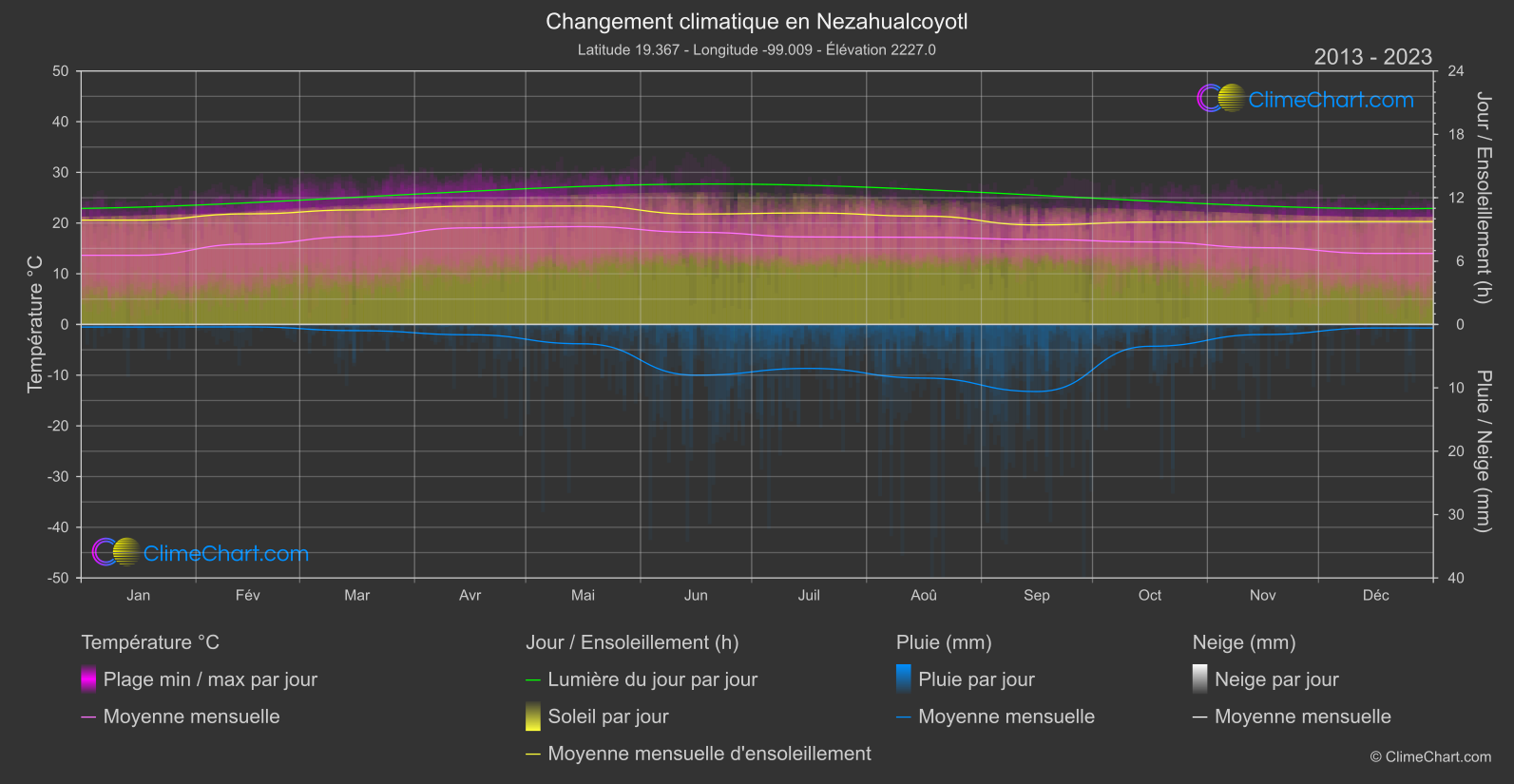
Task: Click the 'Oct' month axis label
Action: pyautogui.click(x=1150, y=595)
